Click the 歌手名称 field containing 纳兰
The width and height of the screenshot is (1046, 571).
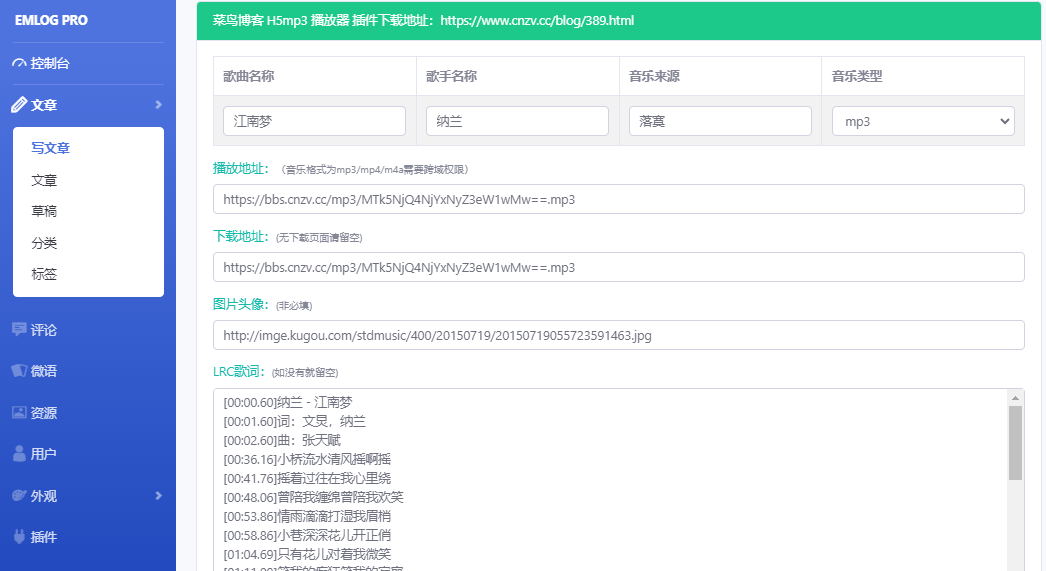(517, 121)
